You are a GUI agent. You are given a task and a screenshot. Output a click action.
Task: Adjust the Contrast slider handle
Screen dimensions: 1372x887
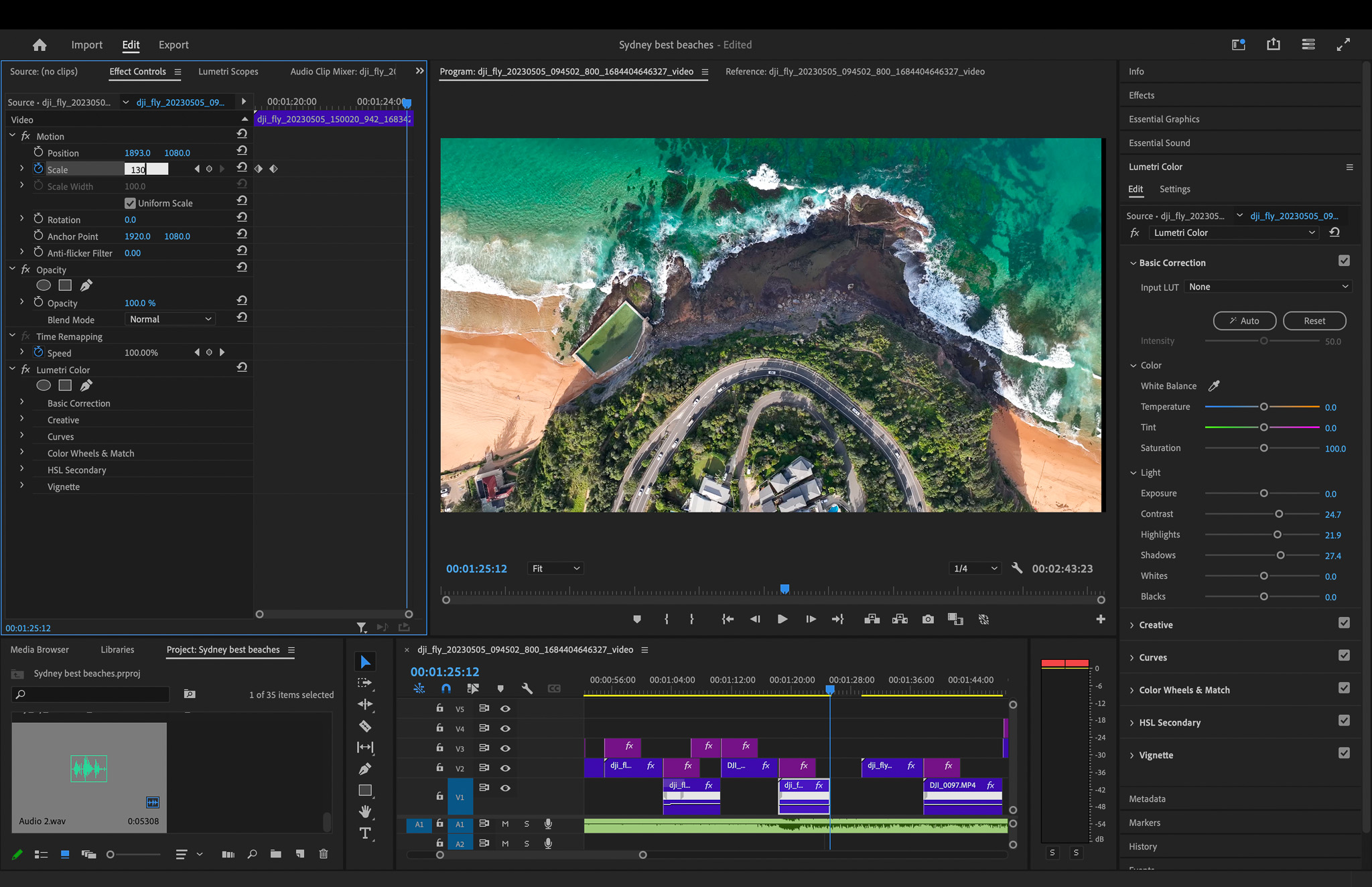(1279, 515)
